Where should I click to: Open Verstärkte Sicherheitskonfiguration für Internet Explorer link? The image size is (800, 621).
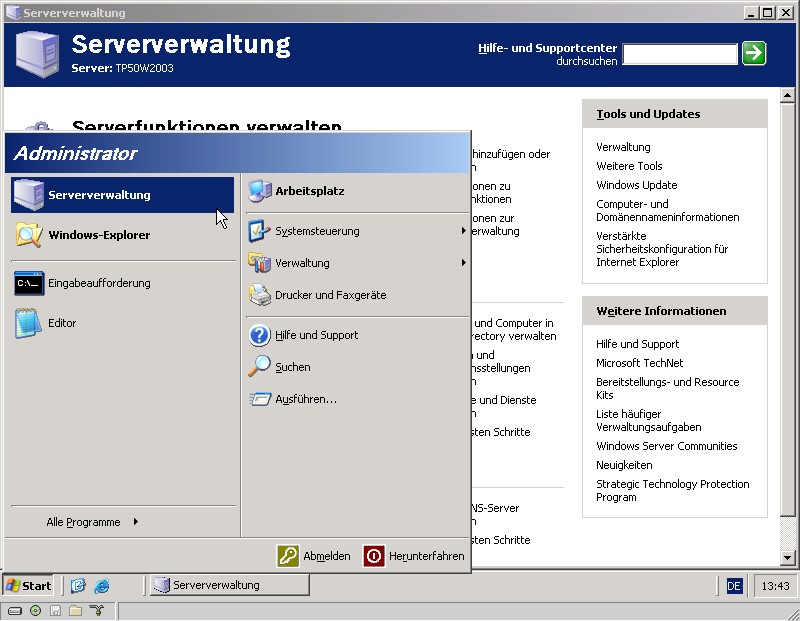point(662,249)
